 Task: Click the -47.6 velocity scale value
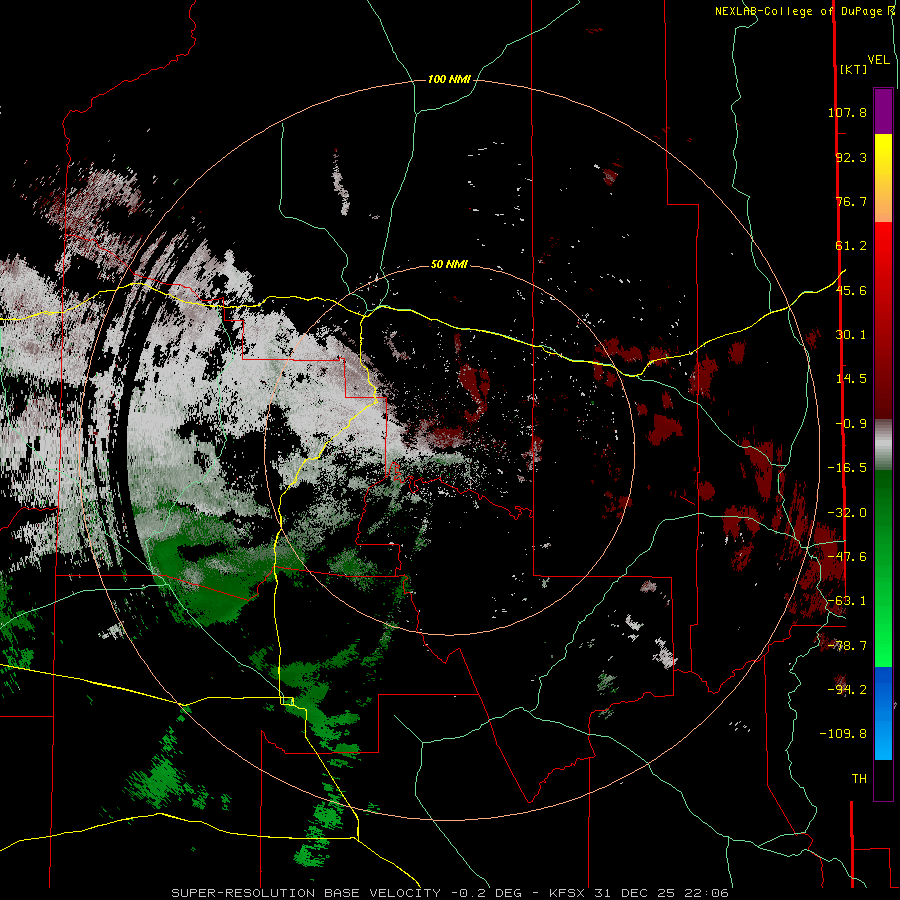point(847,557)
